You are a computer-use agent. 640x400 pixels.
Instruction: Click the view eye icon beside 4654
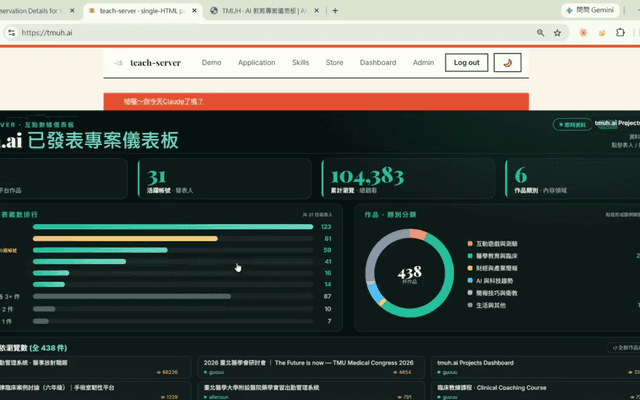(395, 372)
